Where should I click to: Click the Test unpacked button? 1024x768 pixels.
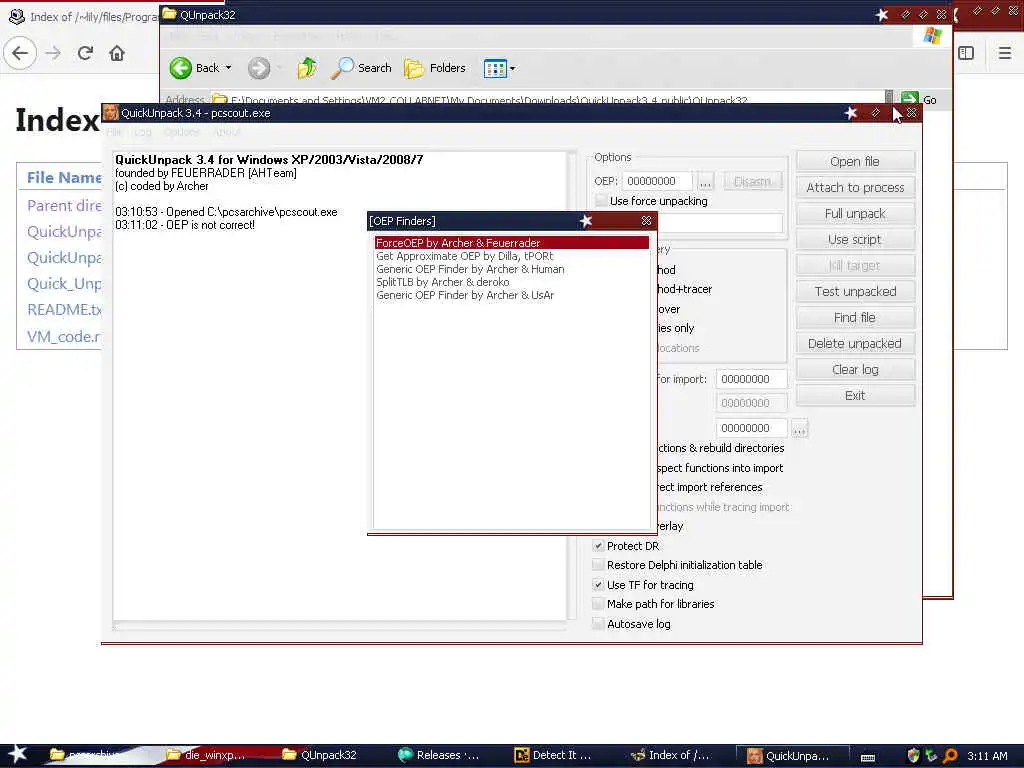pyautogui.click(x=855, y=291)
